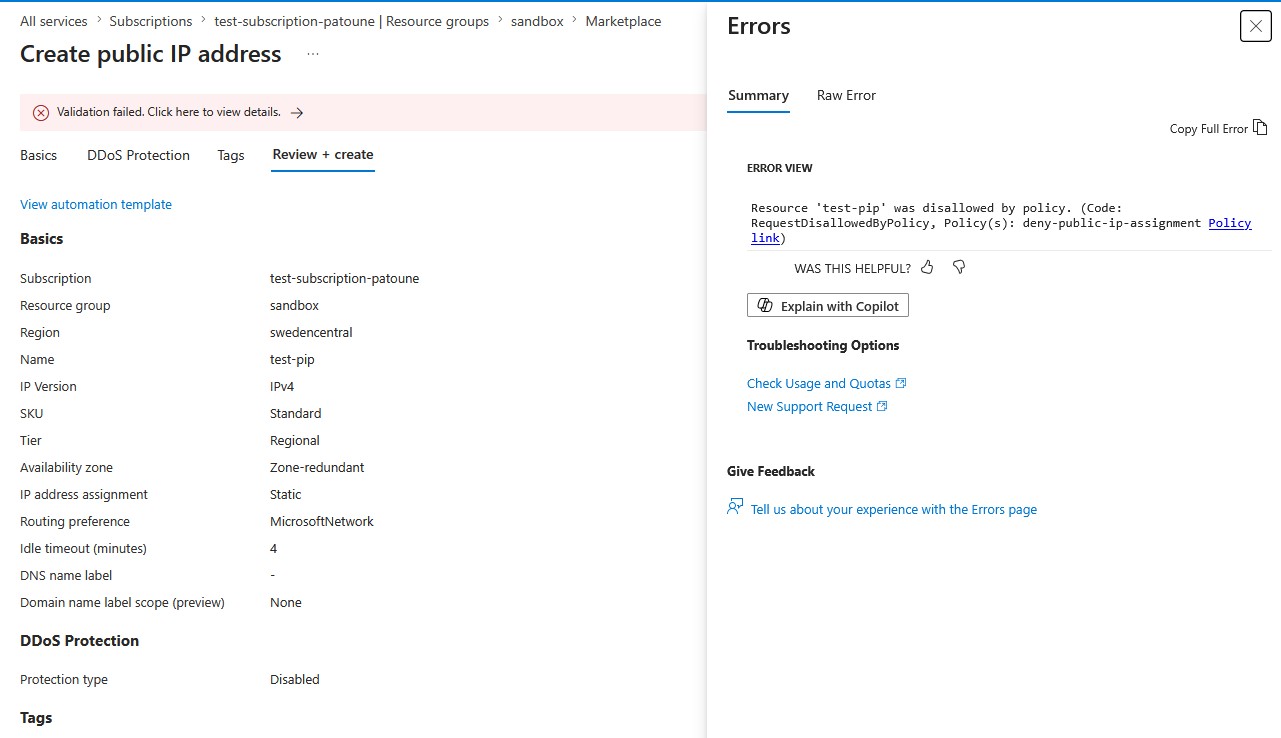Give thumbs down on error helpfulness

click(x=959, y=267)
